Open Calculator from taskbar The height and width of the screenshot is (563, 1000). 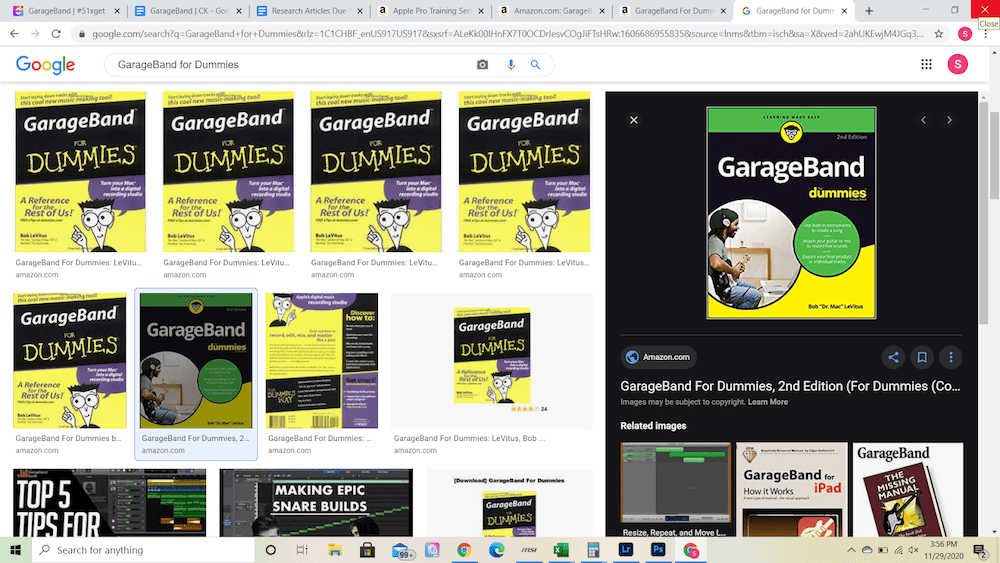[594, 550]
